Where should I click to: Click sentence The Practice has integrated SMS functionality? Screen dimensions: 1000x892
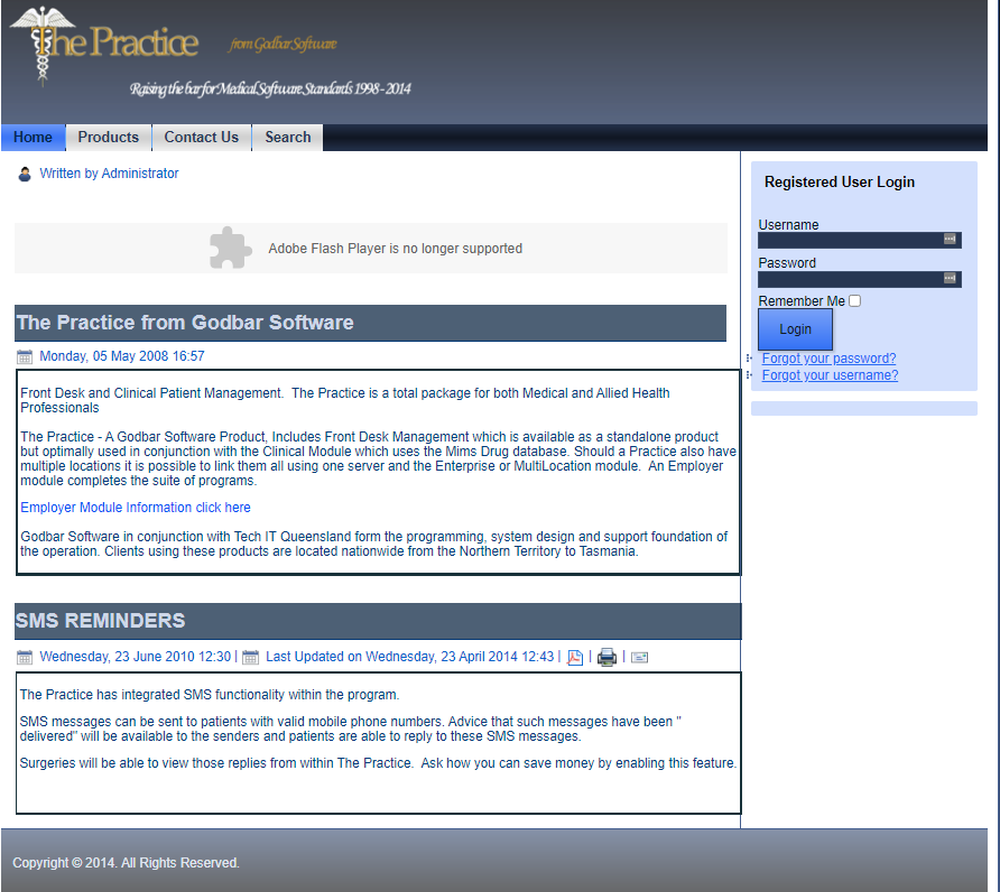click(x=209, y=694)
